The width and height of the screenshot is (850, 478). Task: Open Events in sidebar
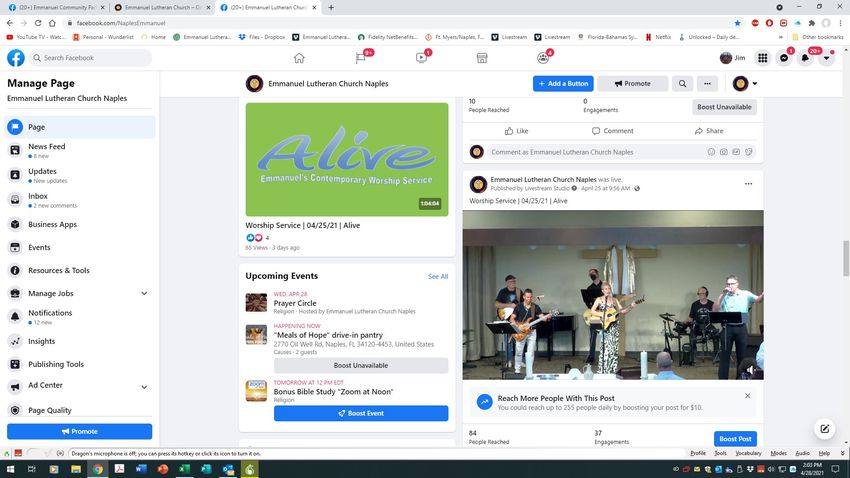(80, 247)
